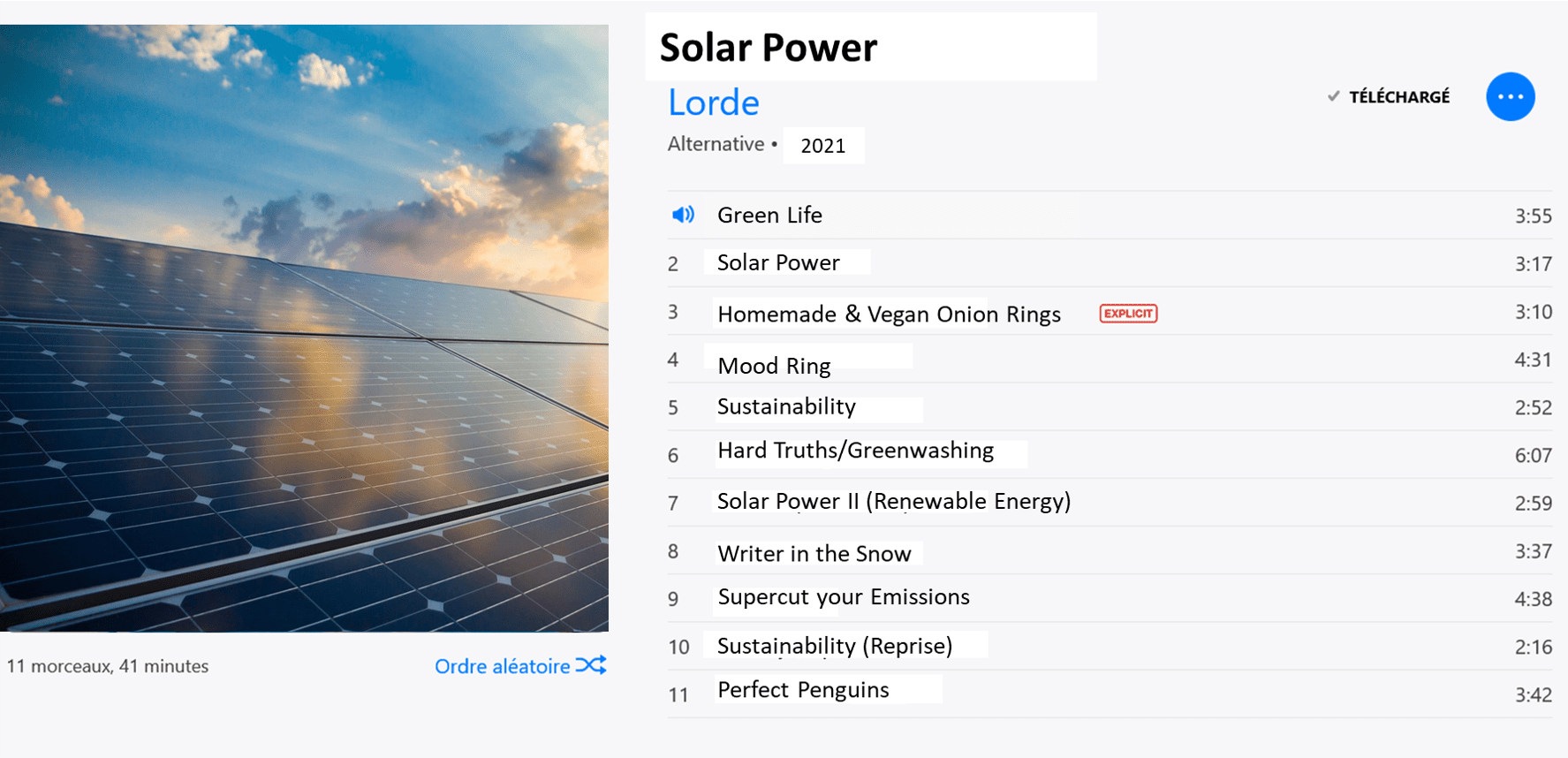Click the shuffle arrows icon

(591, 665)
